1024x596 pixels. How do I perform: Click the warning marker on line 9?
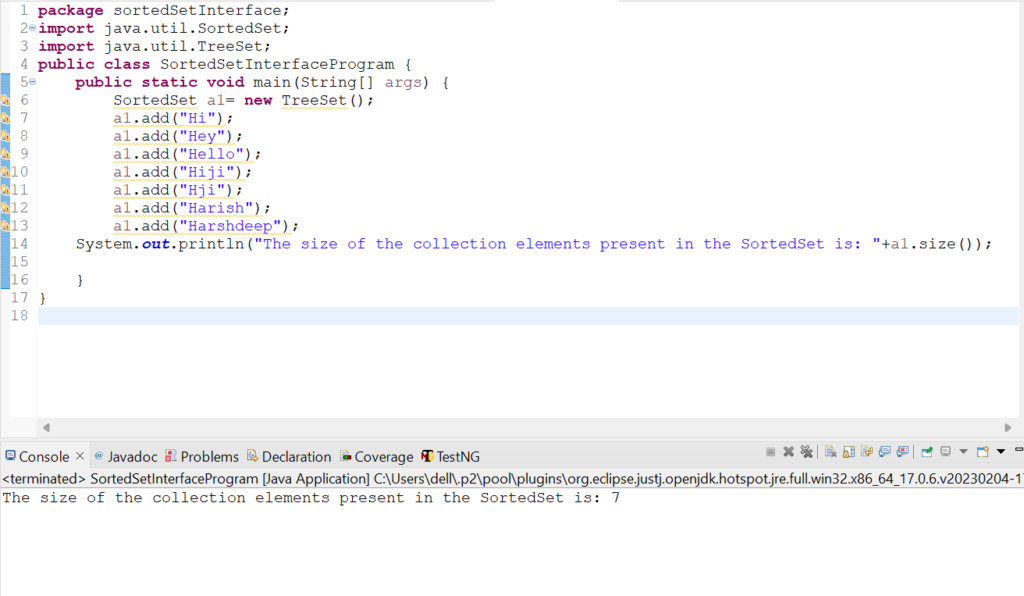(x=5, y=154)
